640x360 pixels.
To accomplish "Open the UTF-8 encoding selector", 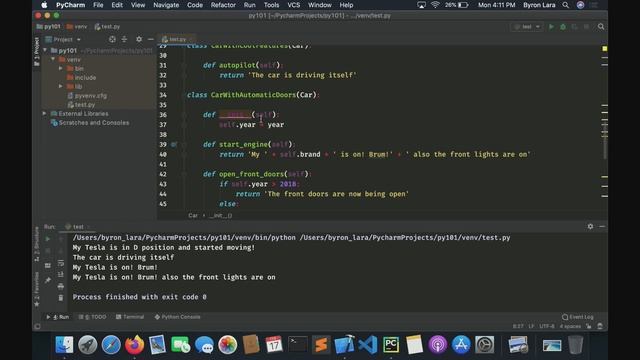I will point(547,326).
